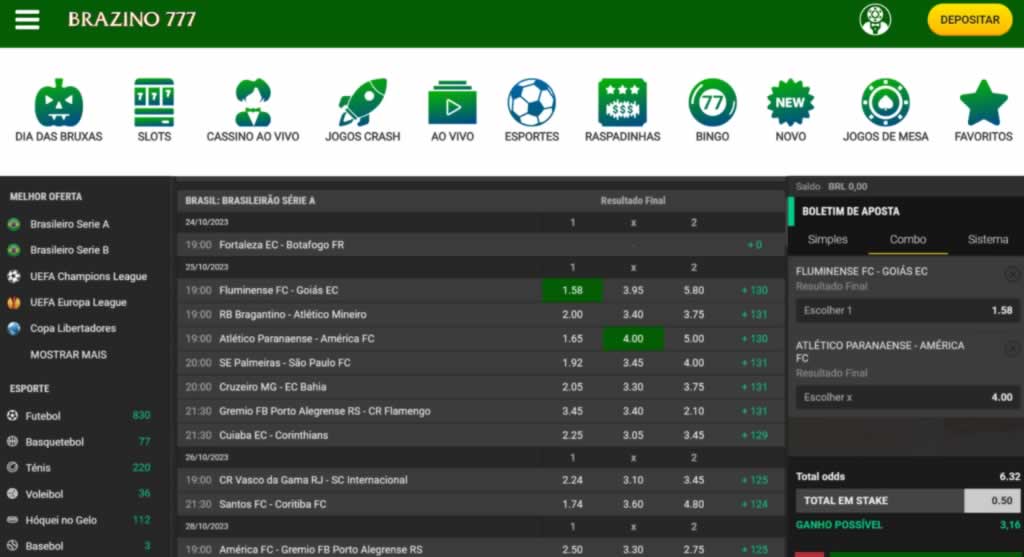Open the user profile avatar
The width and height of the screenshot is (1024, 557).
875,20
